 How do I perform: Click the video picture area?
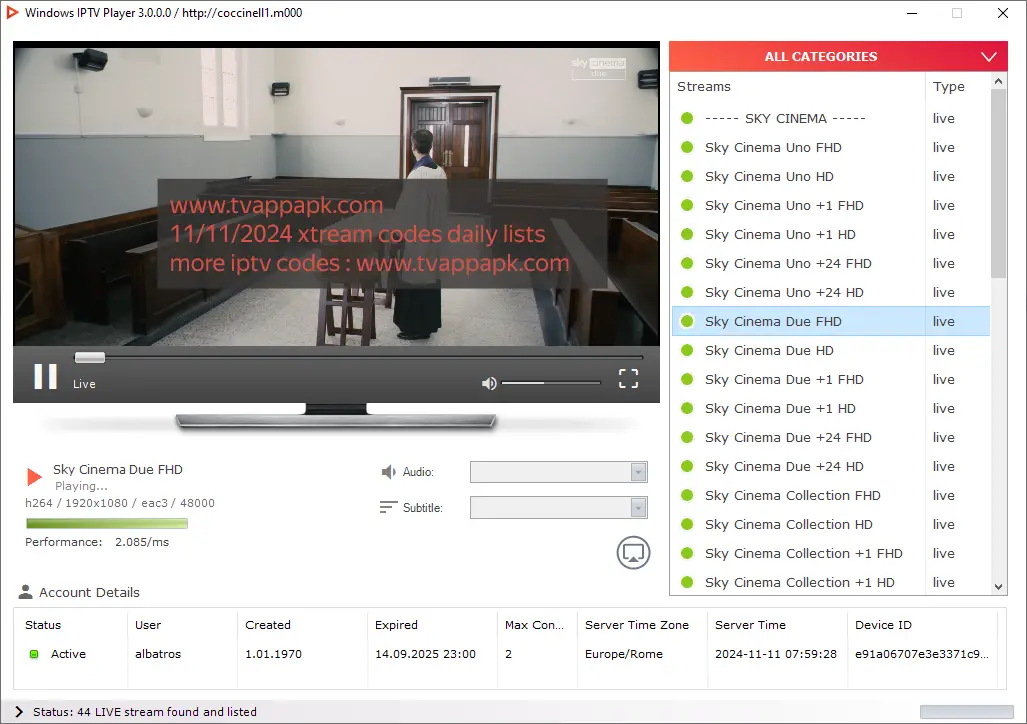336,197
